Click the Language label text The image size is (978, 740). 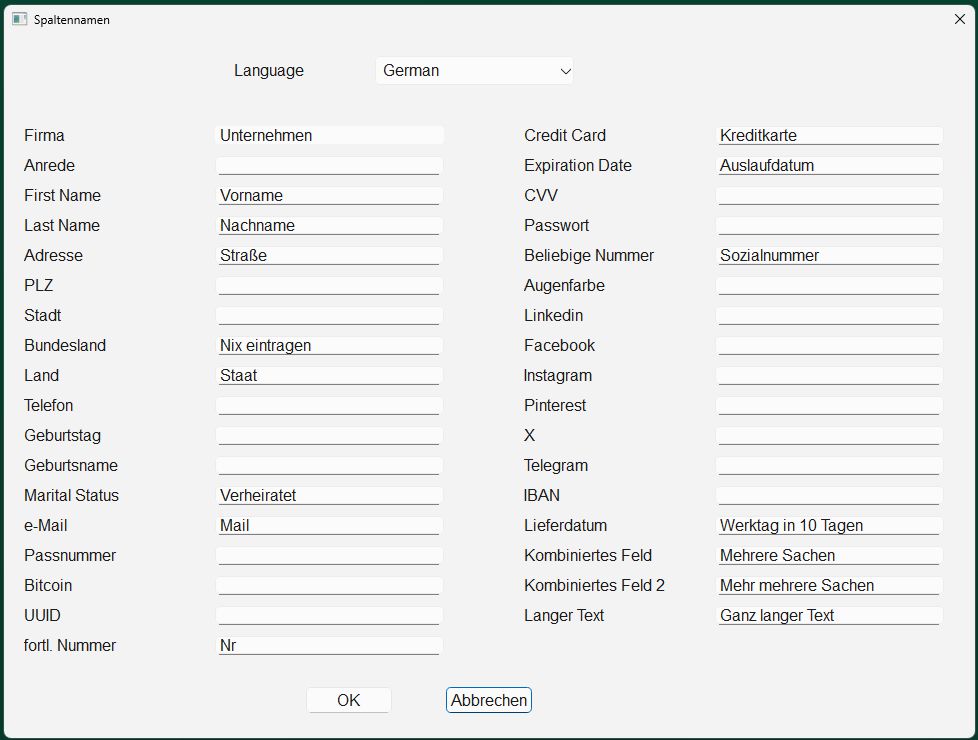pos(269,71)
